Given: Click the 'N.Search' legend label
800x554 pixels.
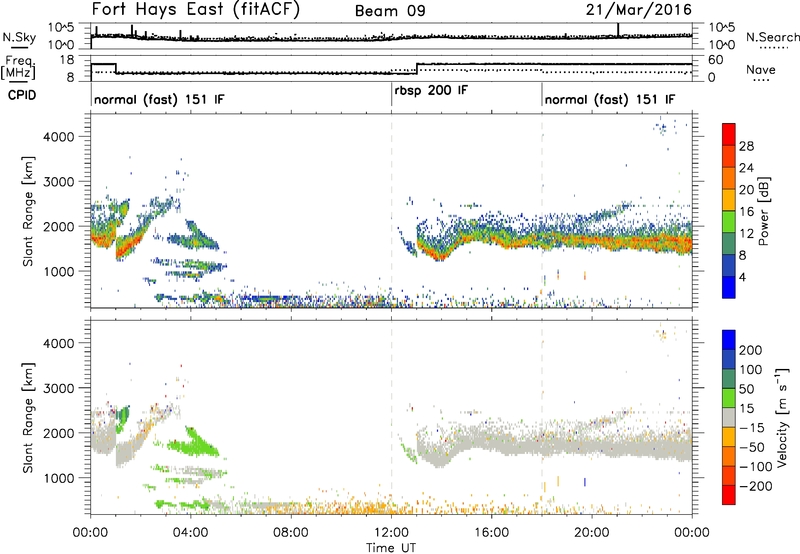Looking at the screenshot, I should pyautogui.click(x=772, y=37).
